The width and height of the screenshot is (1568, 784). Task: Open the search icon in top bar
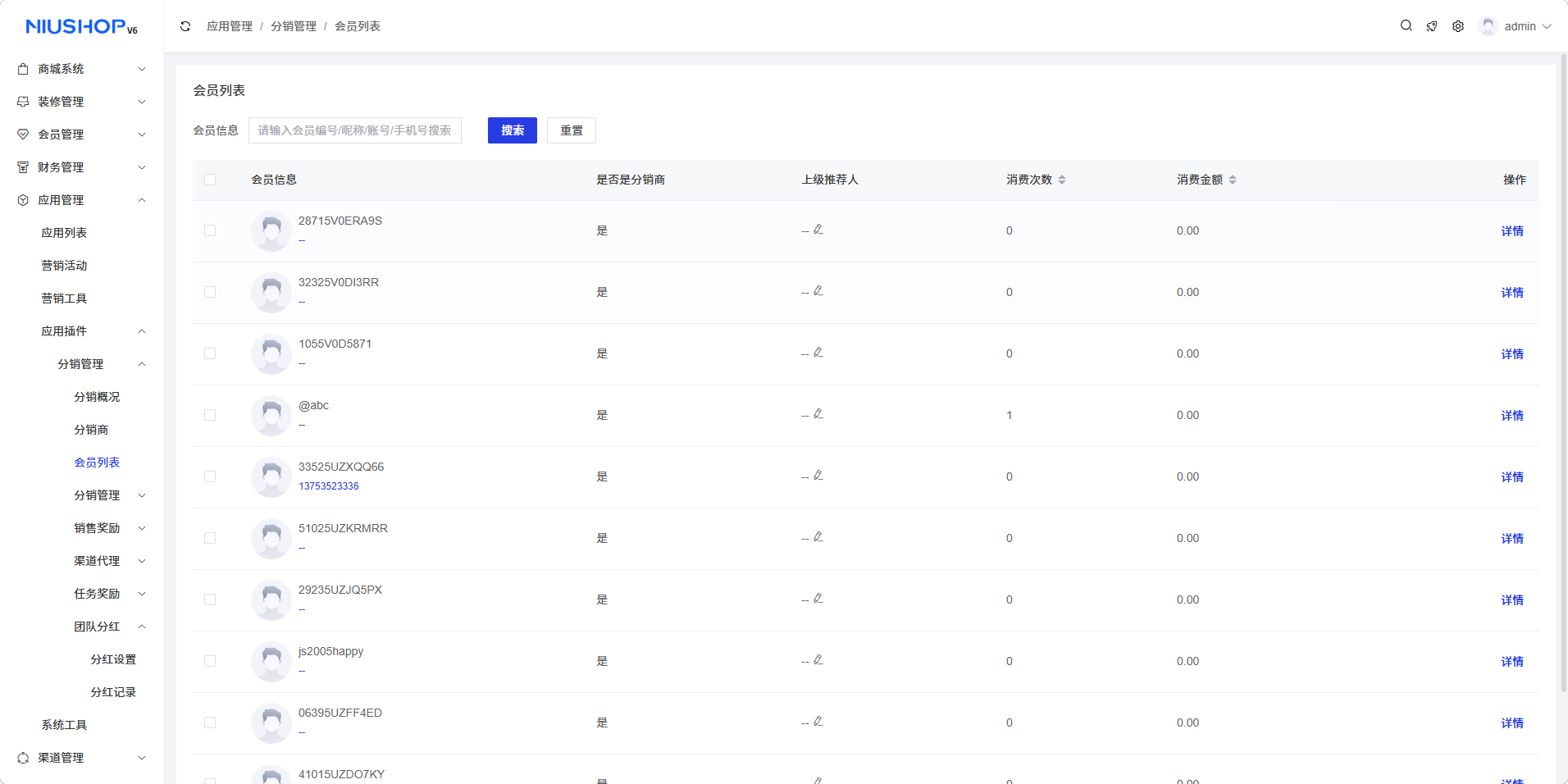tap(1406, 26)
